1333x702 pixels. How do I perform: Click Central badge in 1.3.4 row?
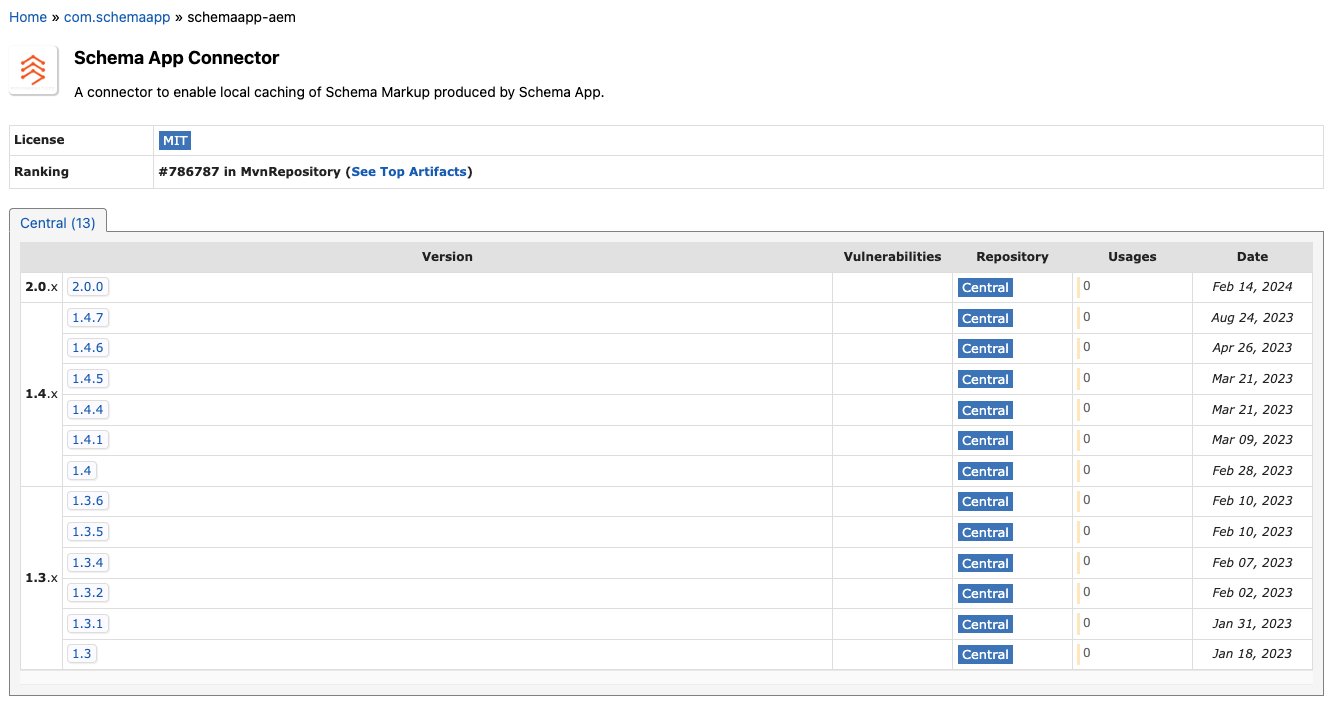[985, 563]
